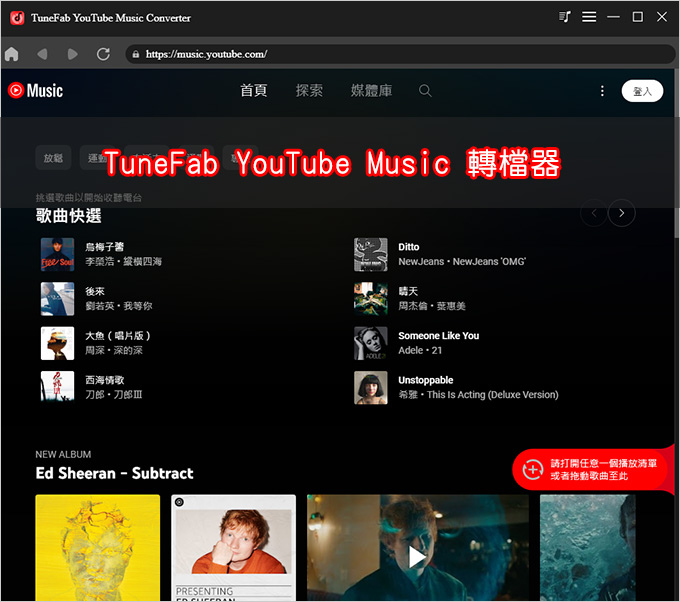The width and height of the screenshot is (680, 602).
Task: Select the 放鬆 mood chip
Action: (53, 158)
